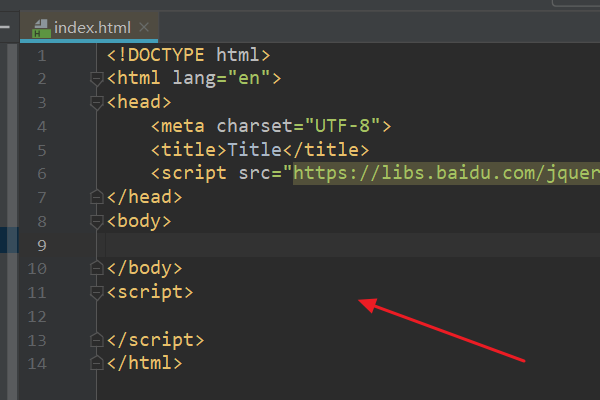This screenshot has height=400, width=600.
Task: Open the libs.baidu.com jquery URL link
Action: coord(446,173)
